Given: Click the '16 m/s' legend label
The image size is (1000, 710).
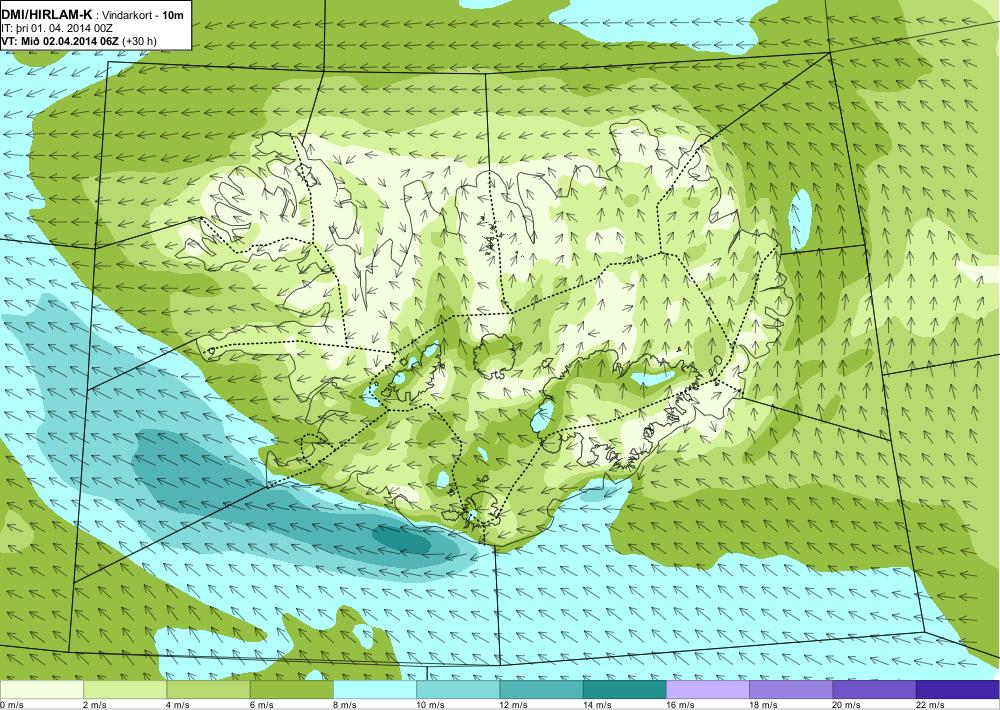Looking at the screenshot, I should (x=680, y=705).
